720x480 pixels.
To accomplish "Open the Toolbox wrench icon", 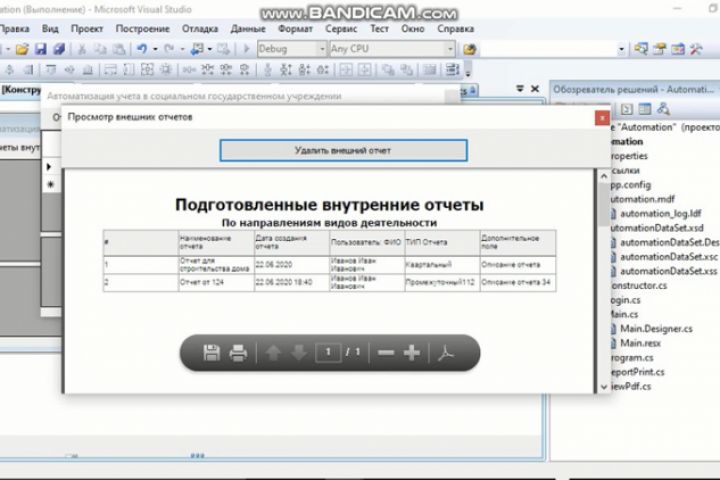I will pyautogui.click(x=696, y=49).
